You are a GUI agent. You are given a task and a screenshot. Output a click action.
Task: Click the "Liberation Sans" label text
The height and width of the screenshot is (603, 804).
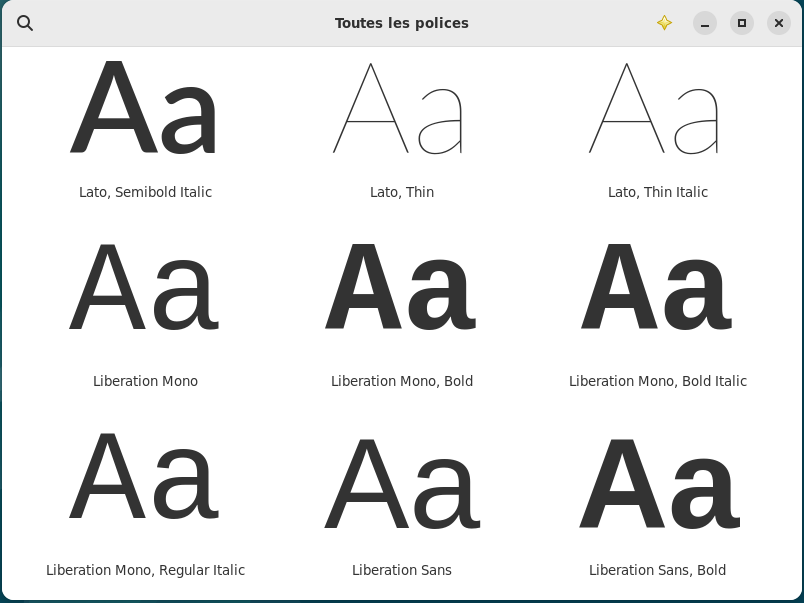pos(401,570)
